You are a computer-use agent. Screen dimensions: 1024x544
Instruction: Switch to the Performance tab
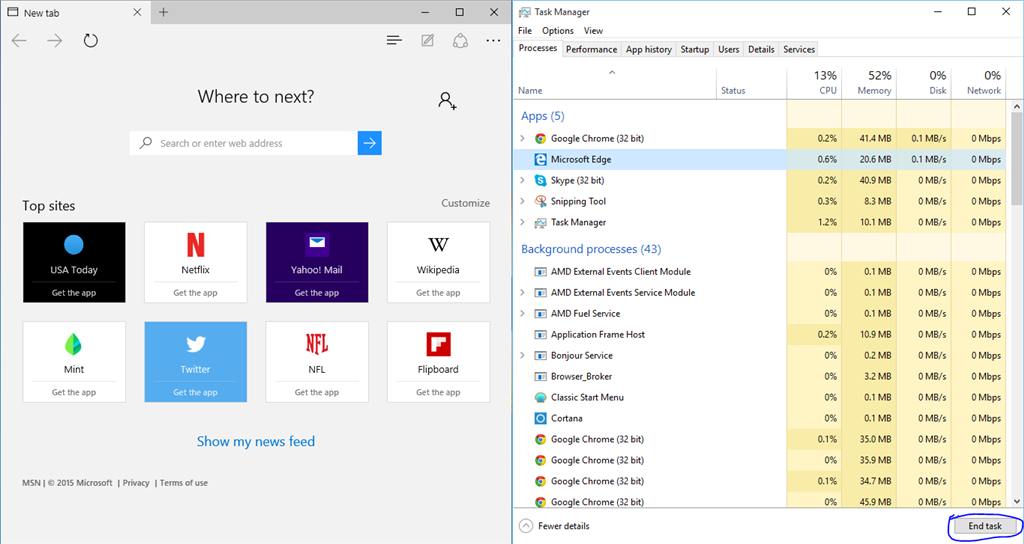591,50
